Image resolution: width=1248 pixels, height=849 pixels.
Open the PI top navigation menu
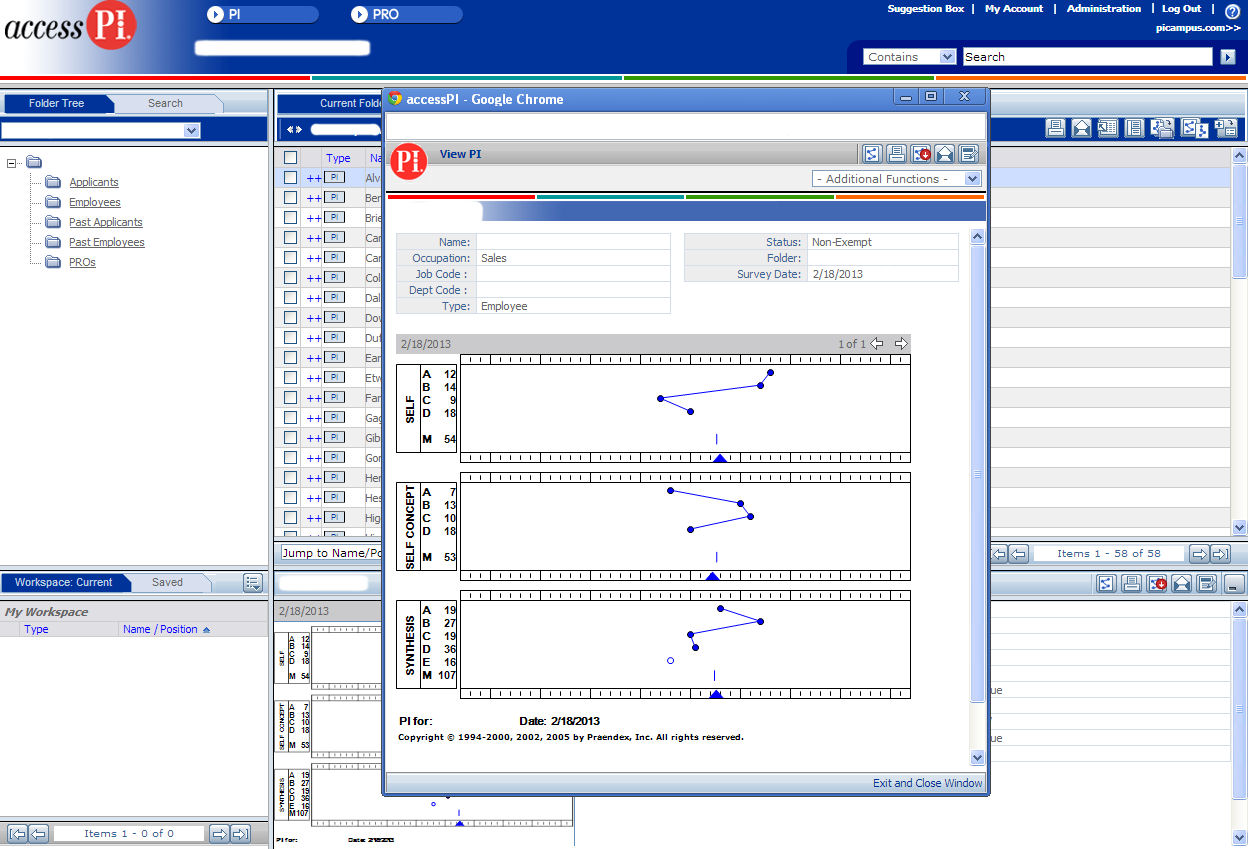tap(263, 14)
